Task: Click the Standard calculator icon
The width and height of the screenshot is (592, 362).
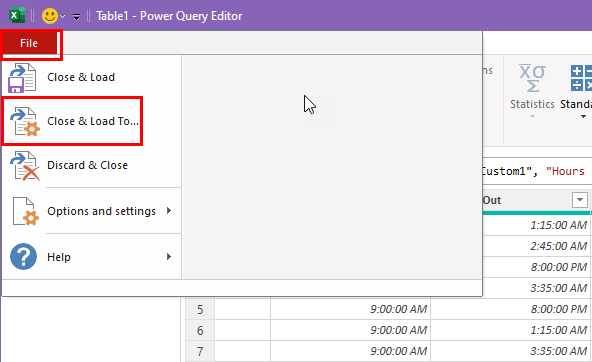Action: [581, 78]
